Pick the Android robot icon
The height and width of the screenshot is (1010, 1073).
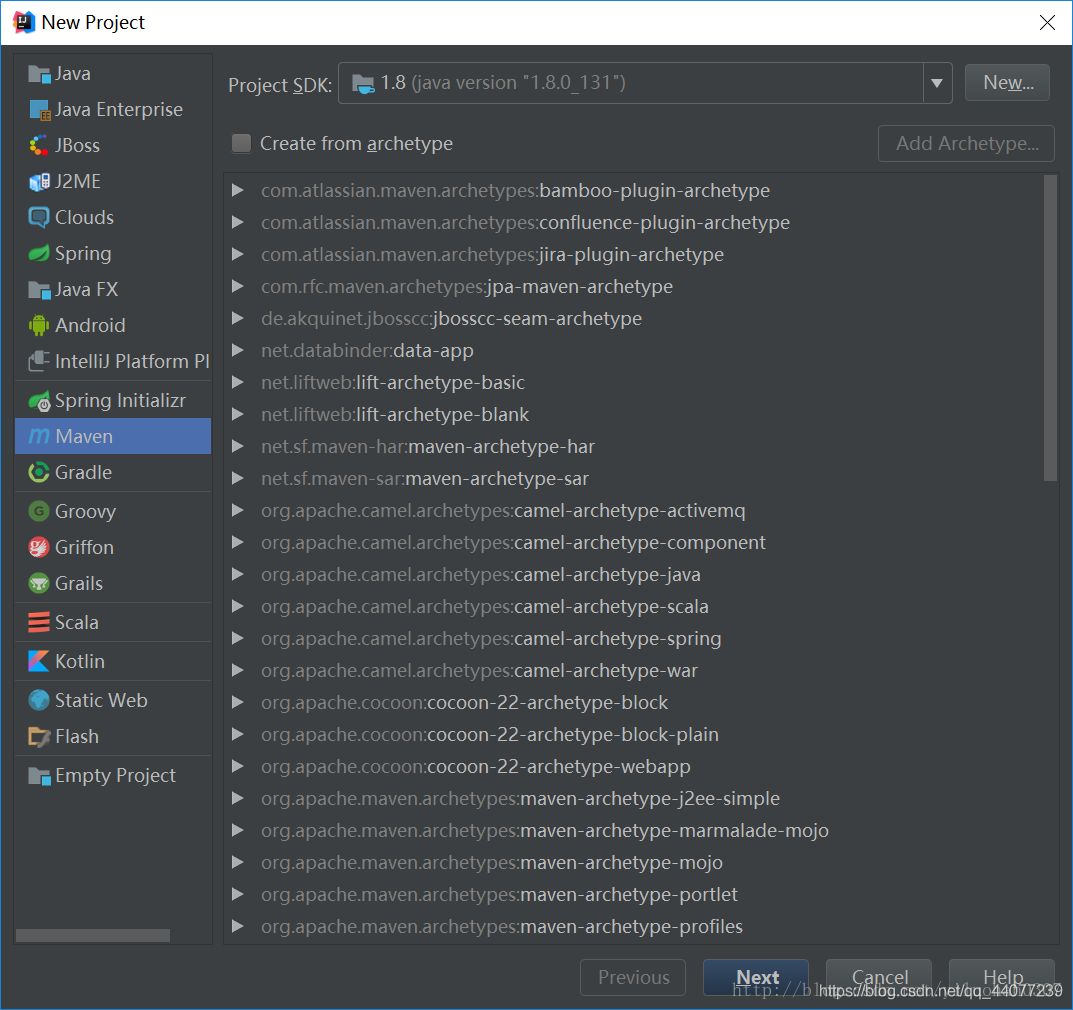pos(39,326)
